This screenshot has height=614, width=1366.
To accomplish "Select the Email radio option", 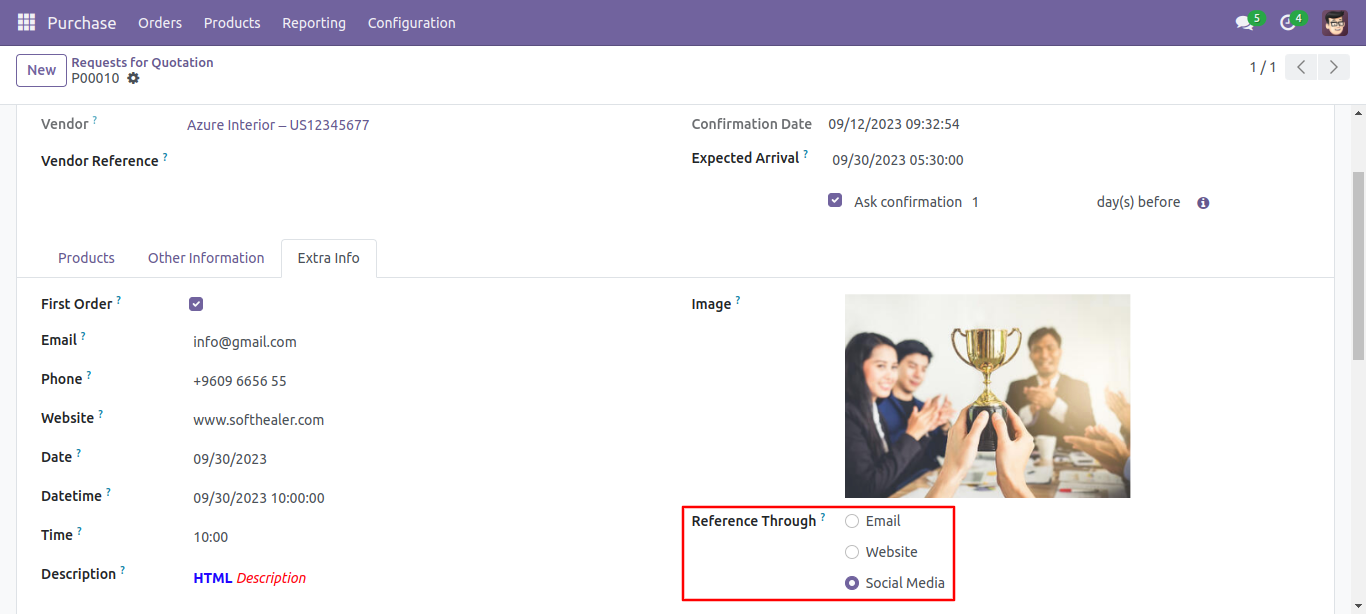I will [x=852, y=521].
